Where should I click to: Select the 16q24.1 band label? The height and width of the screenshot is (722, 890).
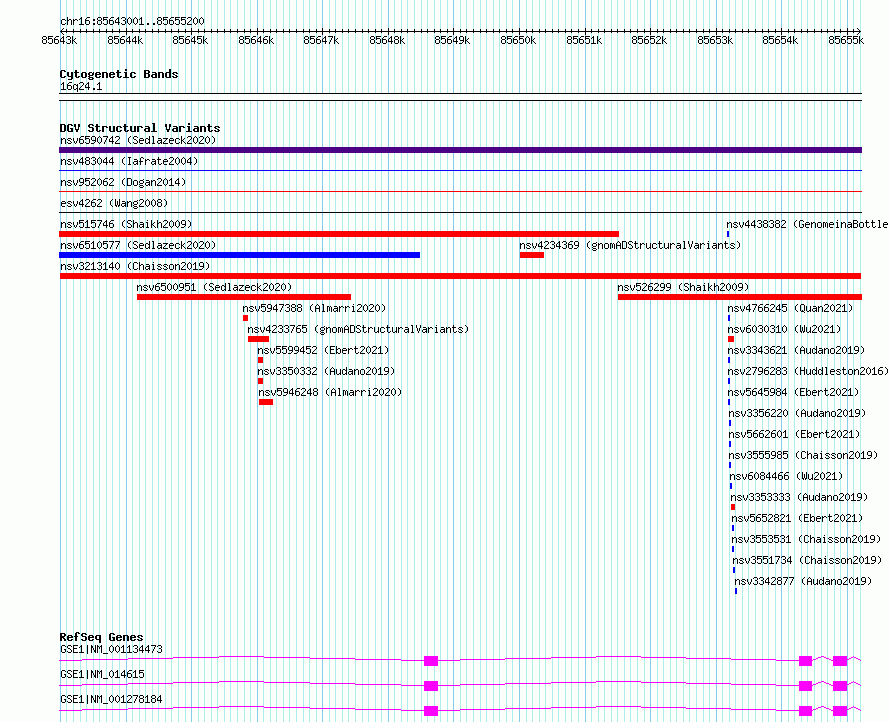(81, 86)
